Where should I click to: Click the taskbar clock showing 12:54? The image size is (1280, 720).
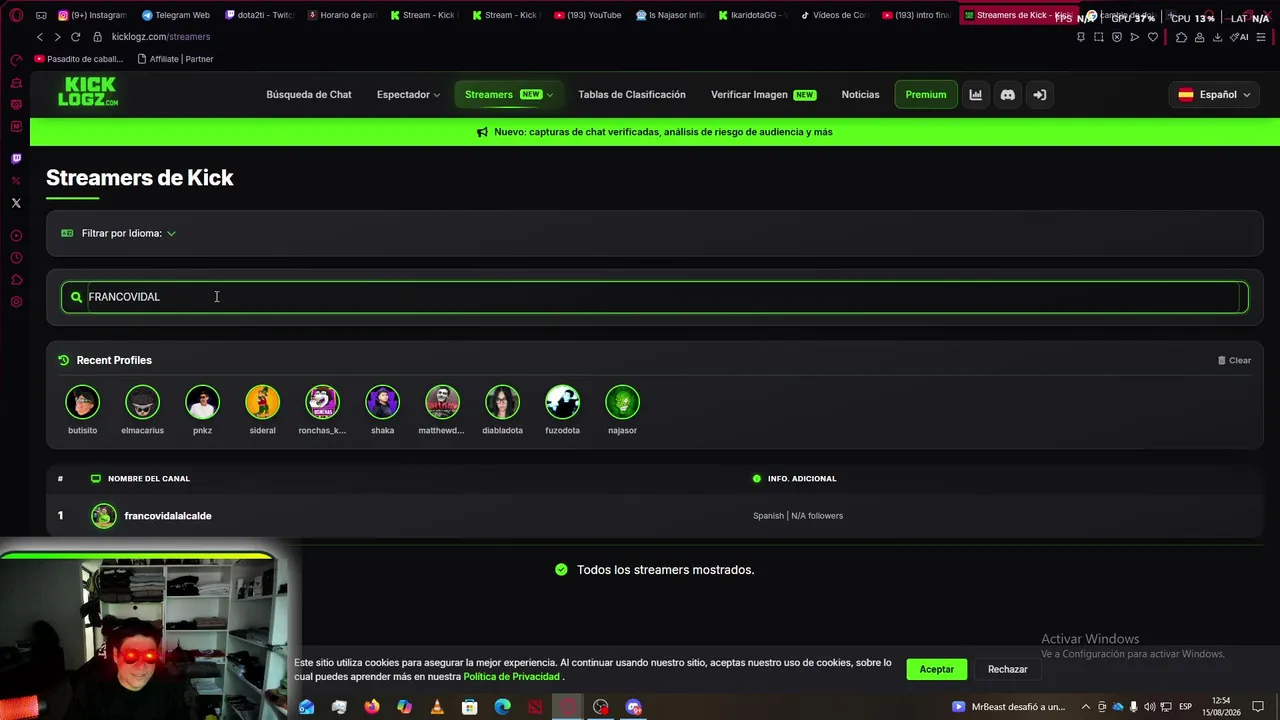point(1221,707)
